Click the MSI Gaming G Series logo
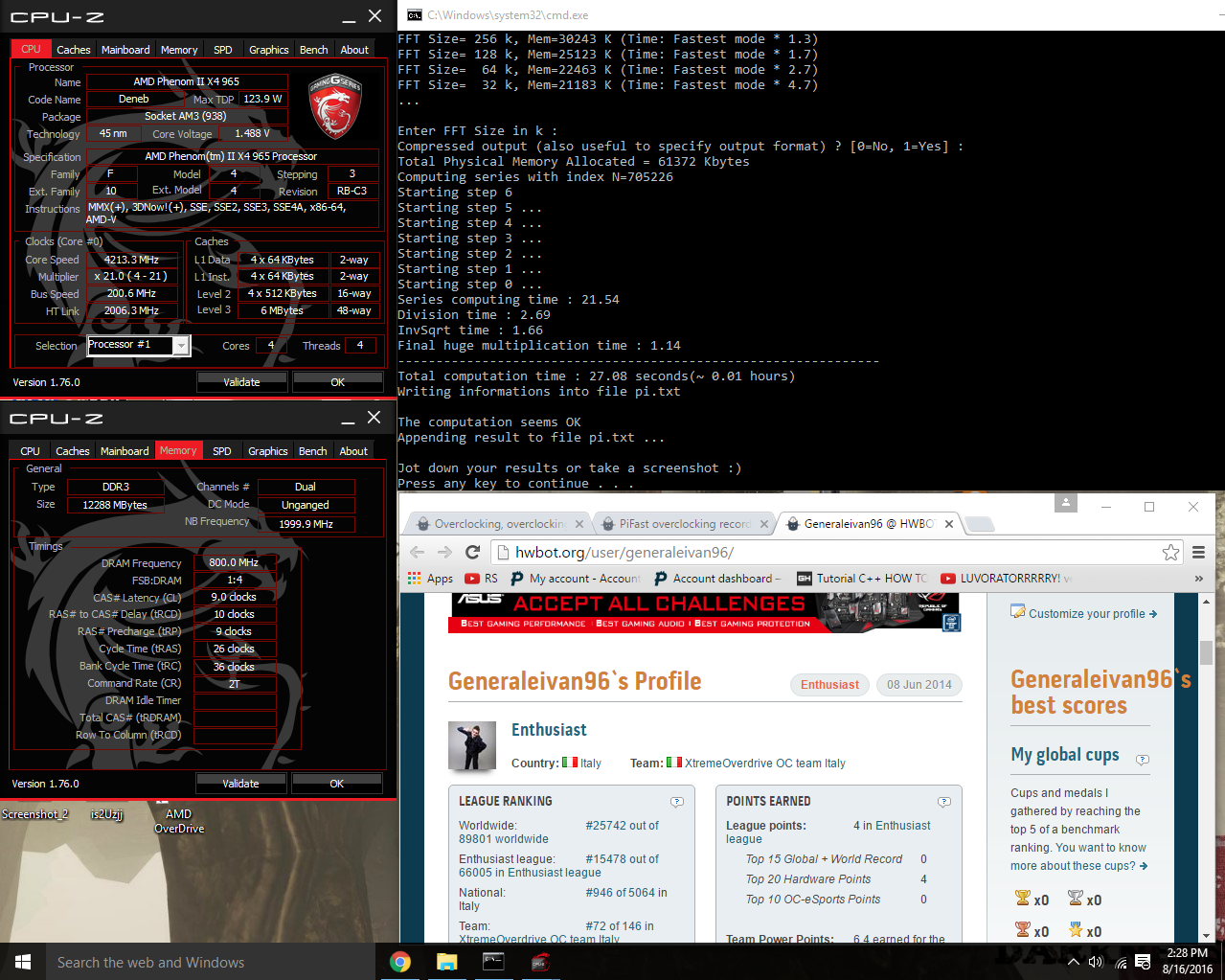 [334, 106]
